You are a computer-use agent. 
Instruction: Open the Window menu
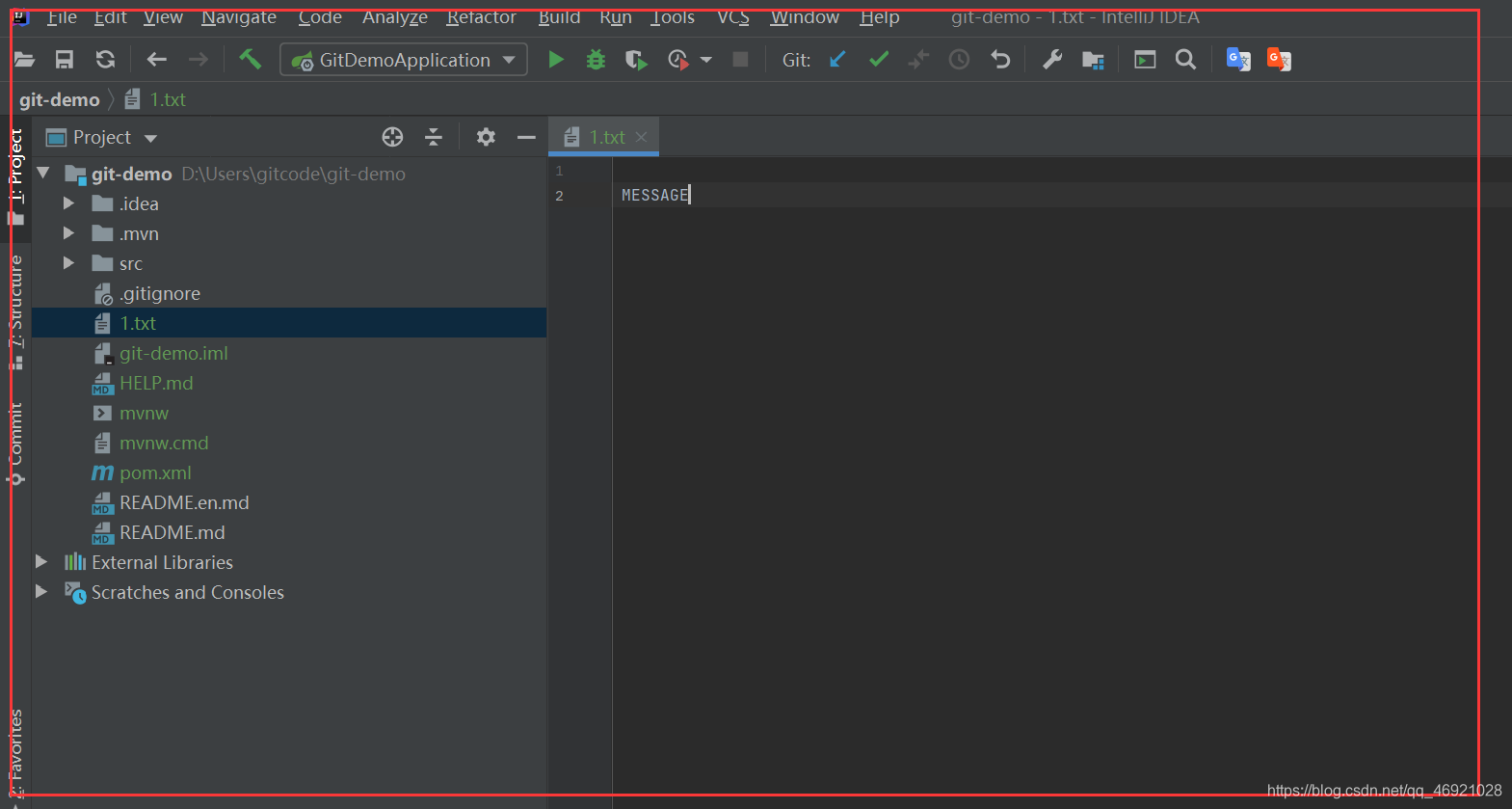click(x=805, y=17)
